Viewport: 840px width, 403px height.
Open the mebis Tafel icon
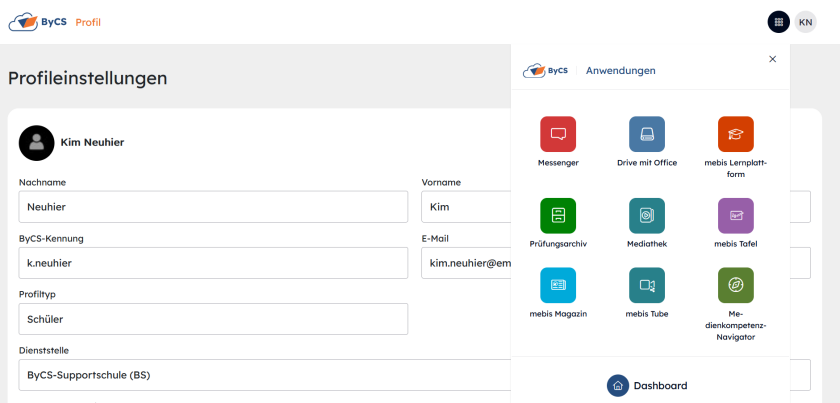[736, 216]
